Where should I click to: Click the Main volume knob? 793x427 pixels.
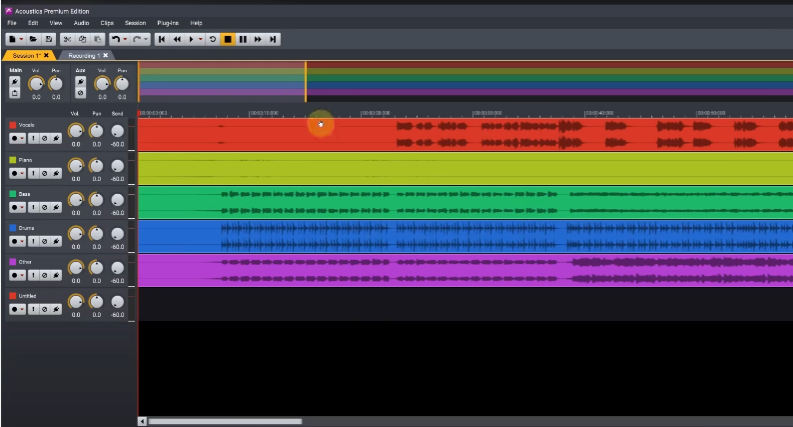(36, 83)
